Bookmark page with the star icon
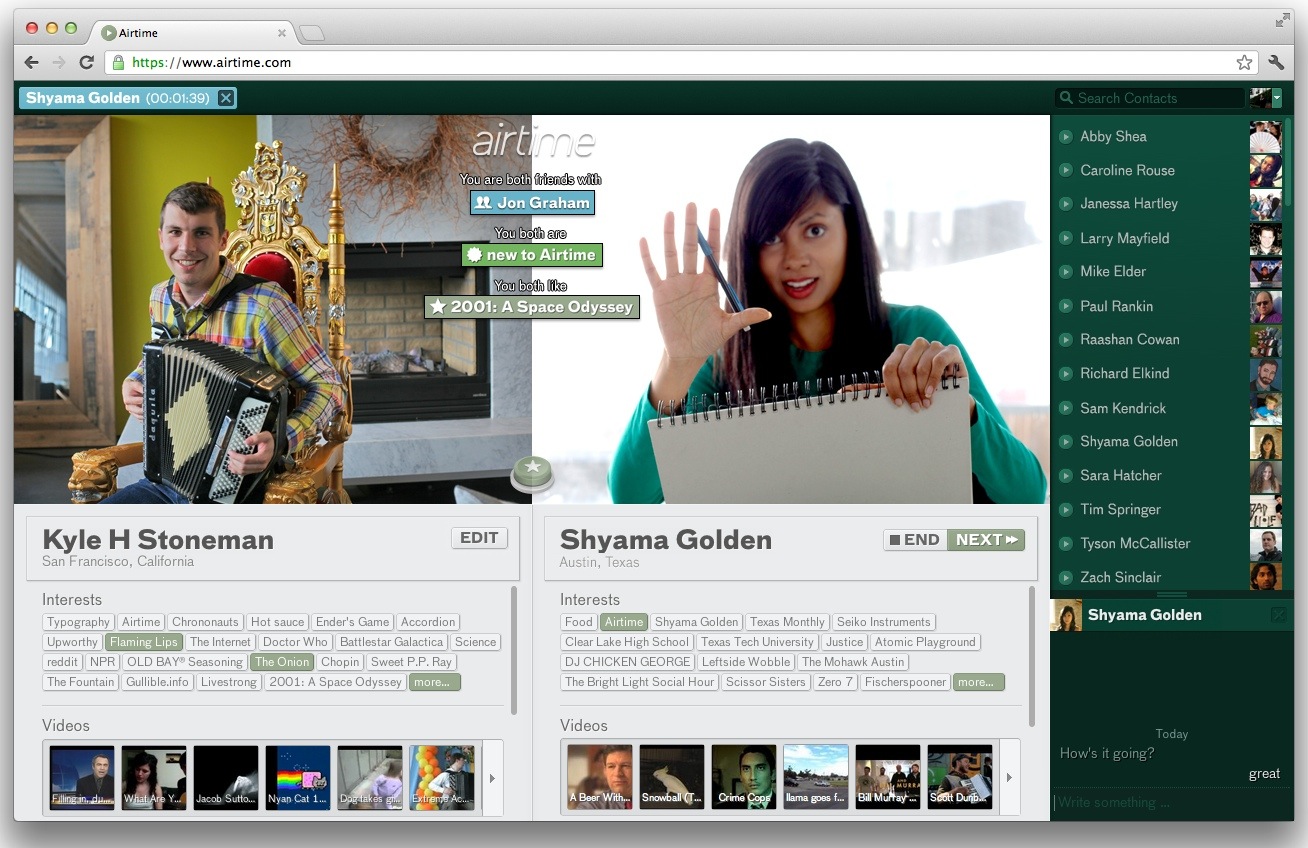This screenshot has width=1308, height=848. [1244, 62]
